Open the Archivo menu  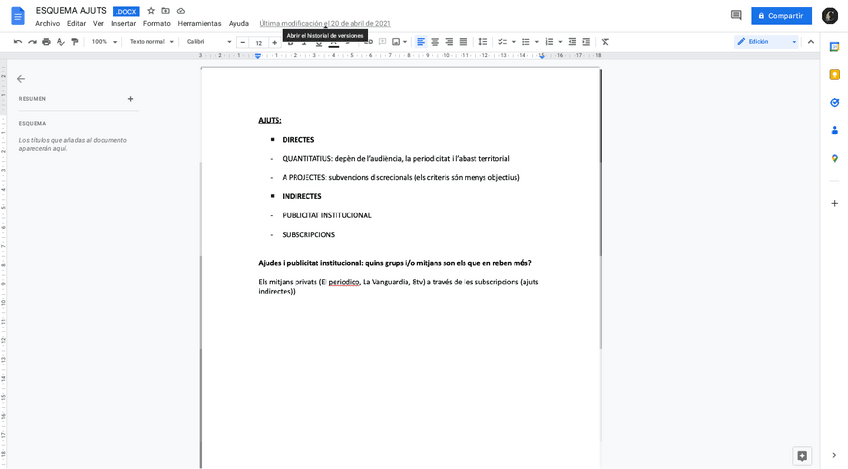pos(48,23)
